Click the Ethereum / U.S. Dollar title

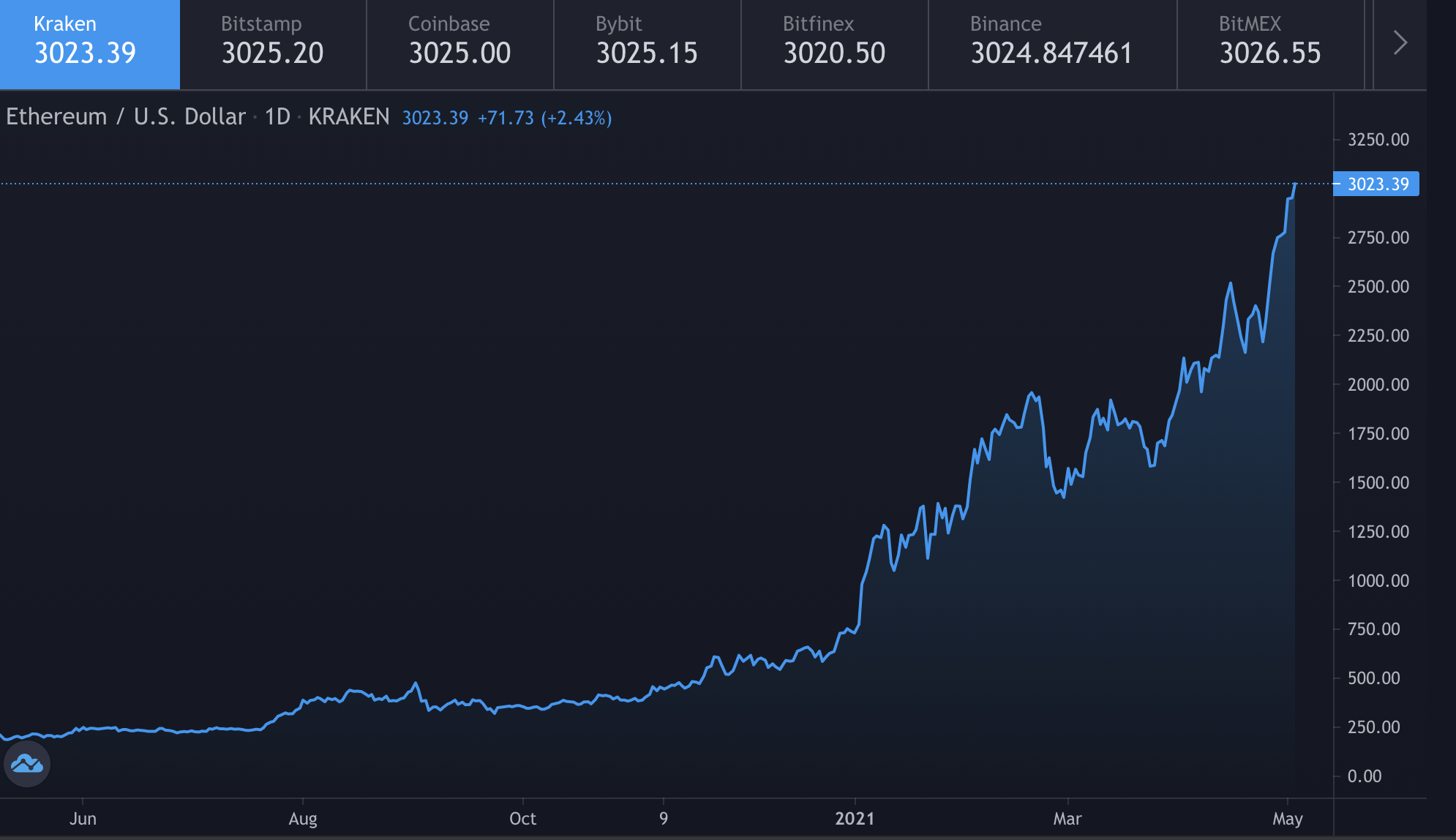(x=125, y=117)
